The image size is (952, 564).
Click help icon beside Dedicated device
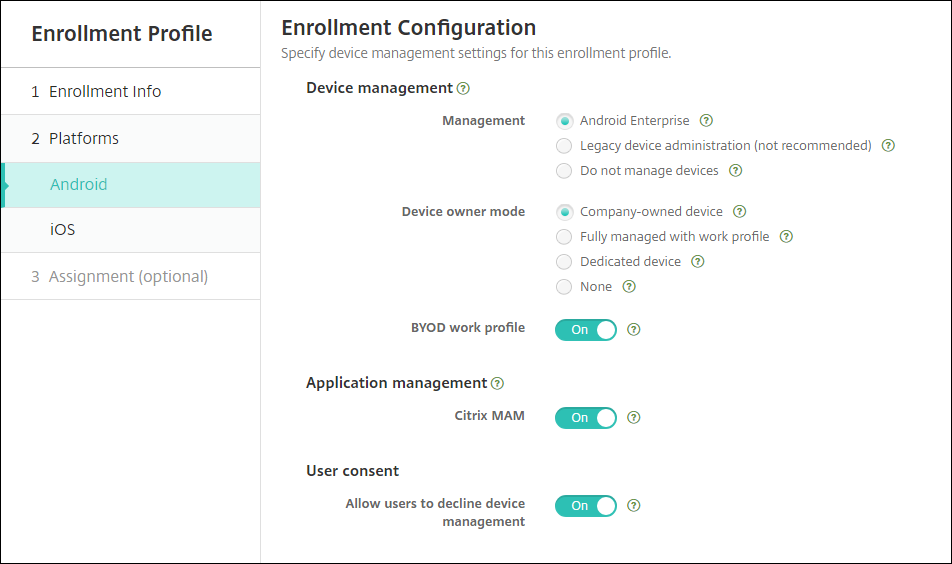pos(697,262)
